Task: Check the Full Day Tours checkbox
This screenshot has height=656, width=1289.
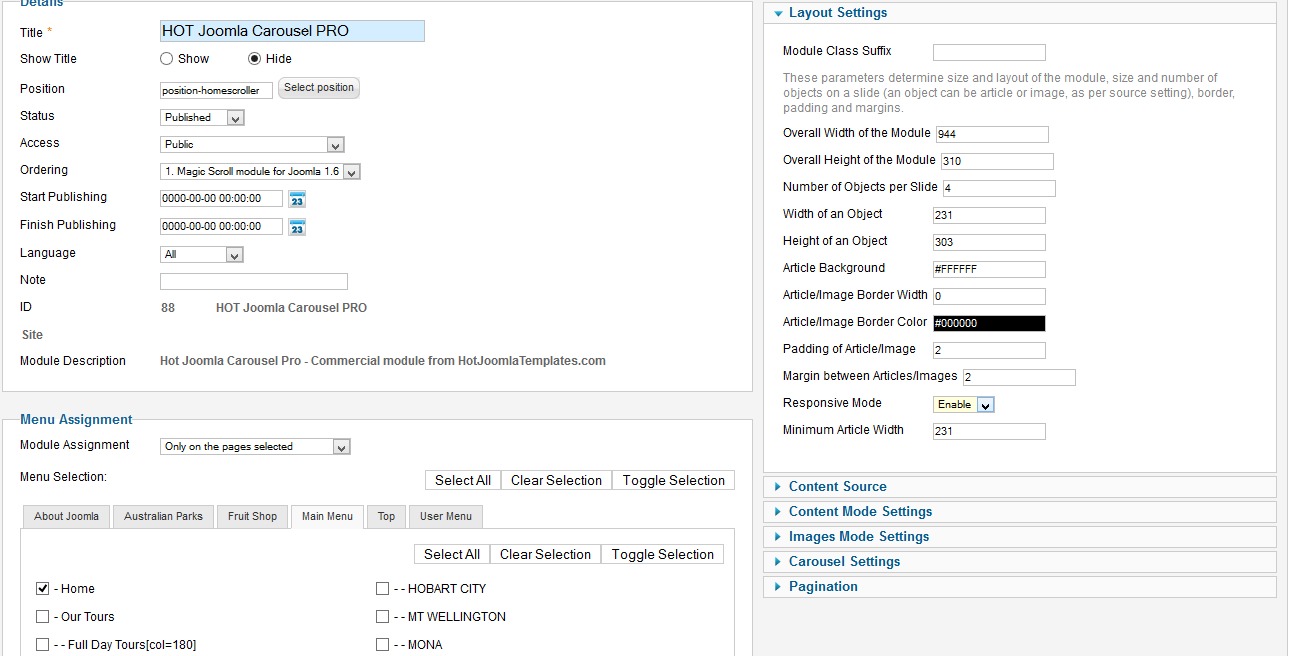Action: 43,645
